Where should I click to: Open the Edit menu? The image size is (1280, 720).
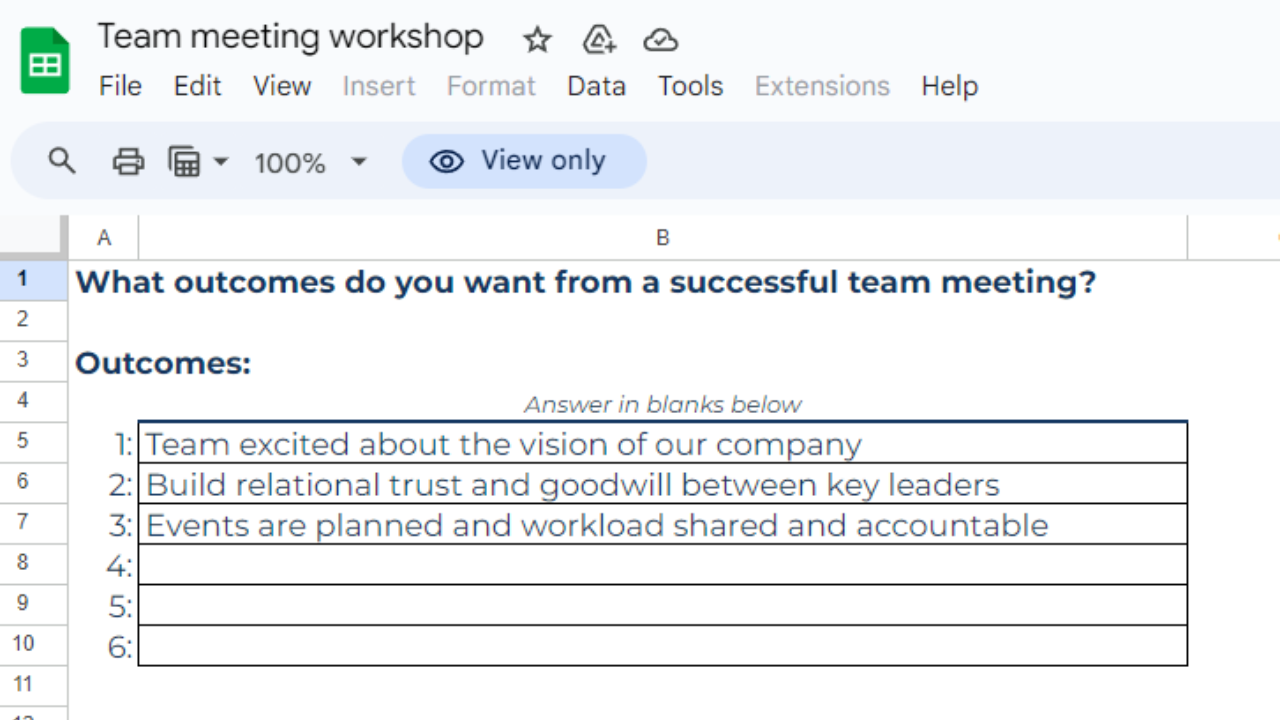coord(197,86)
